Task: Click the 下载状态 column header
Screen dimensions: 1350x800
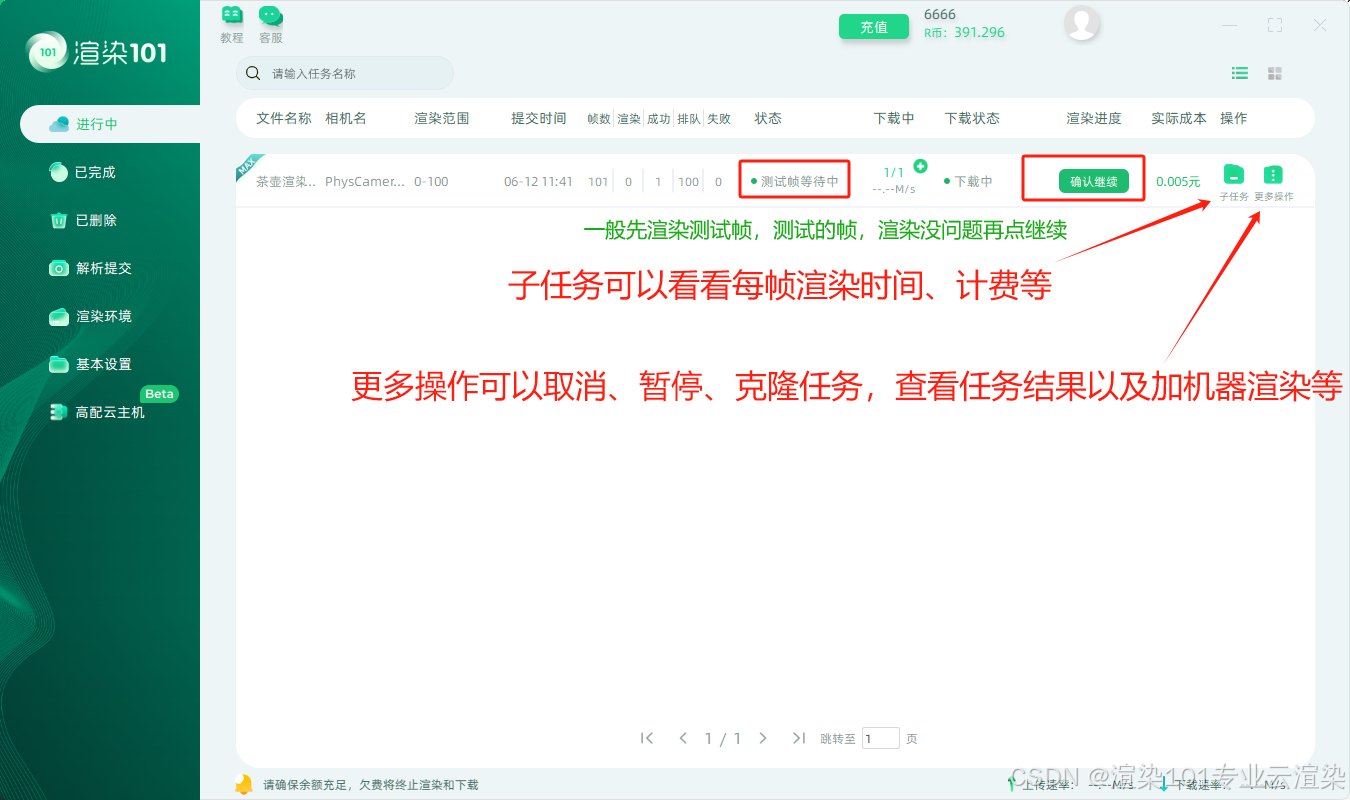Action: (972, 118)
